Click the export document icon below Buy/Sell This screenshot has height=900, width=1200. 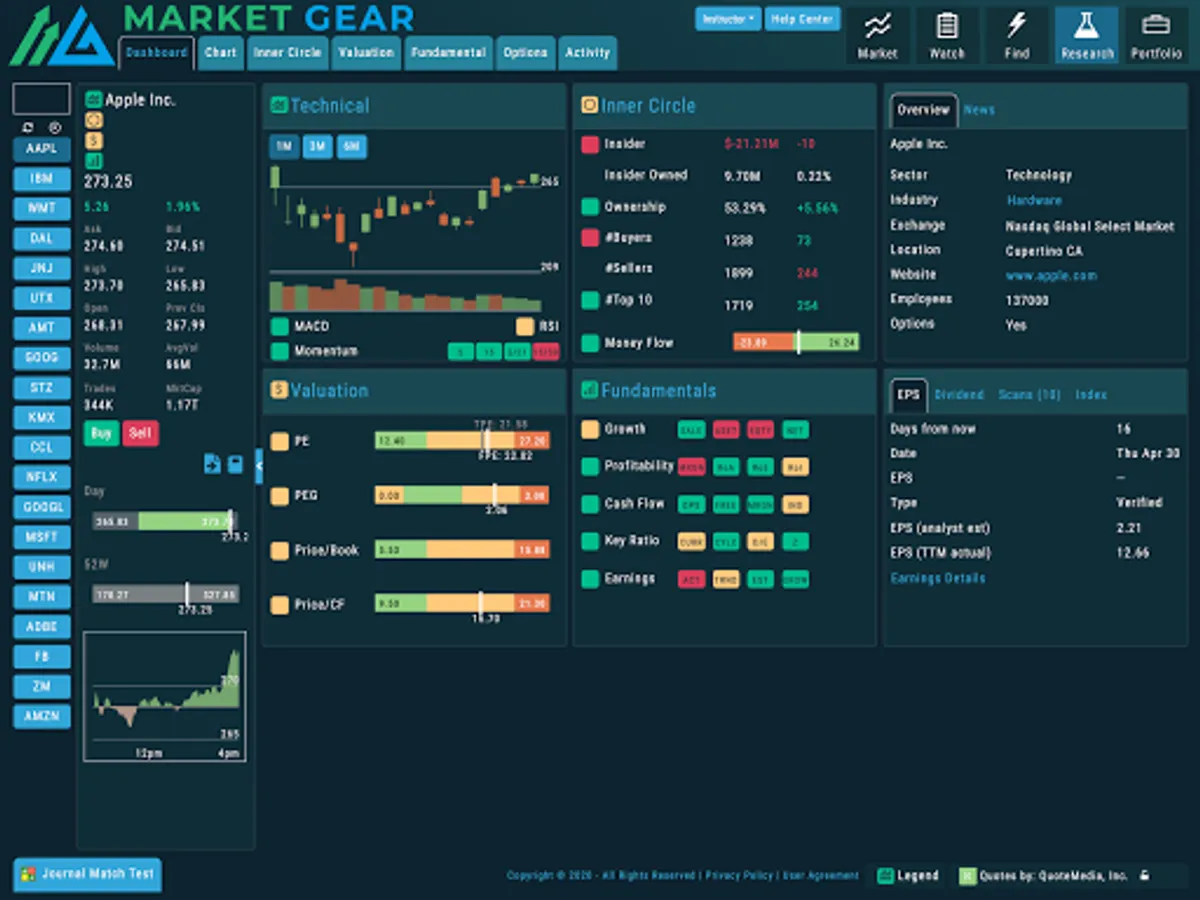(212, 463)
